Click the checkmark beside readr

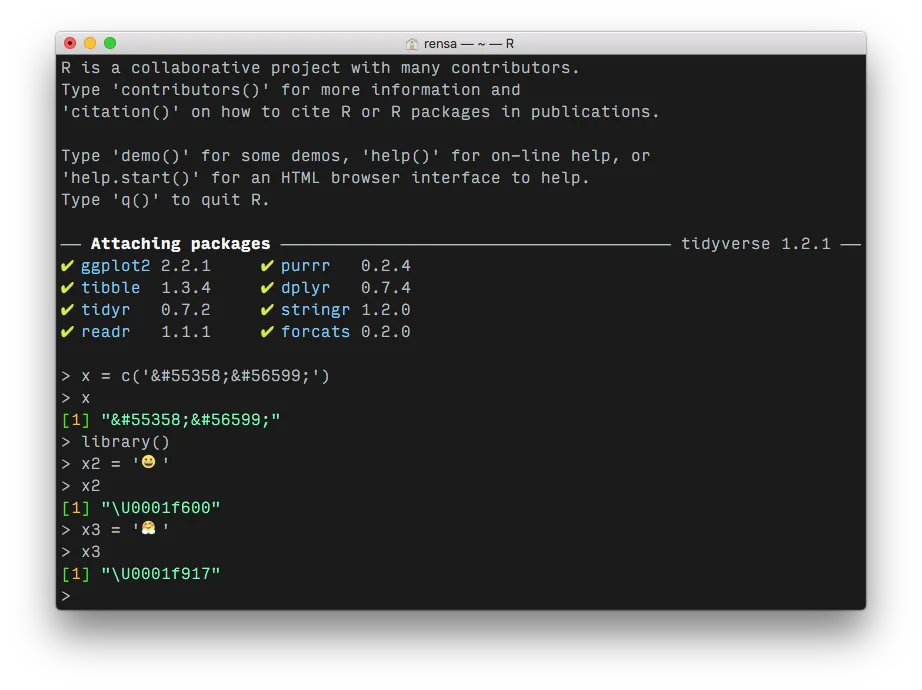pos(67,332)
